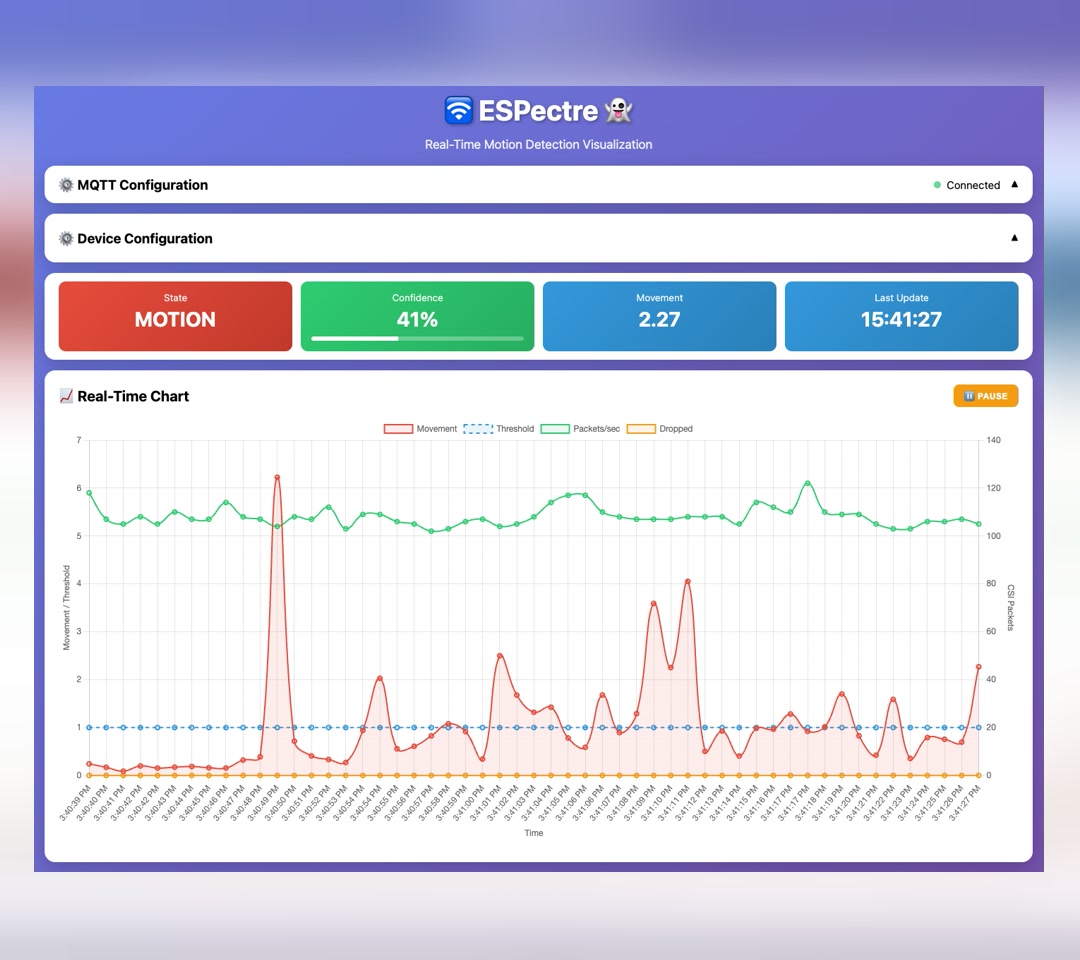Click the ghost emoji beside ESPectre

click(x=618, y=110)
